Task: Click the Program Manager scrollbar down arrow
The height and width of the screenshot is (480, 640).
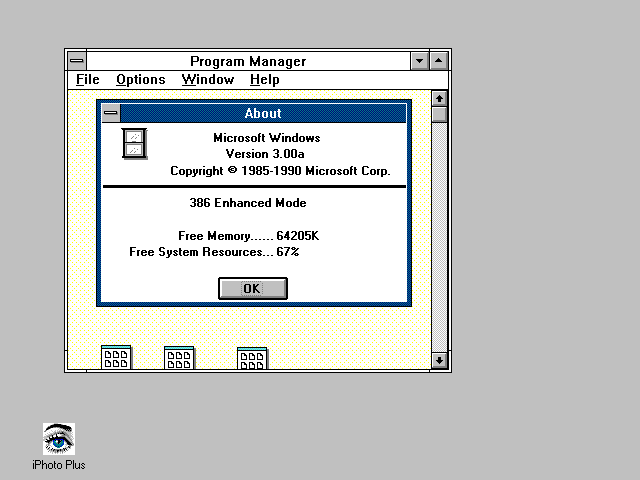Action: click(x=440, y=360)
